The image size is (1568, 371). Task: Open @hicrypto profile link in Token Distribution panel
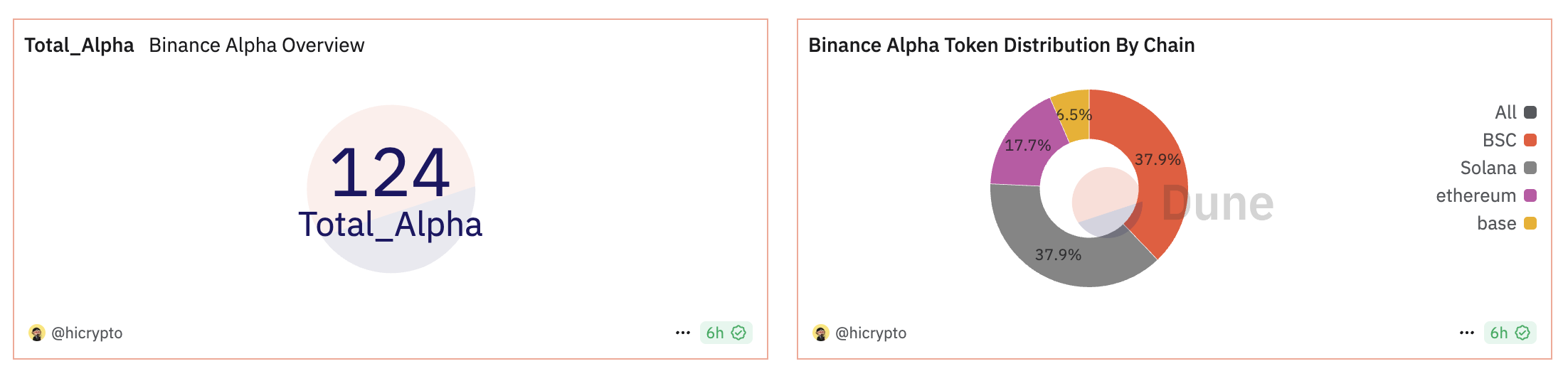[871, 333]
